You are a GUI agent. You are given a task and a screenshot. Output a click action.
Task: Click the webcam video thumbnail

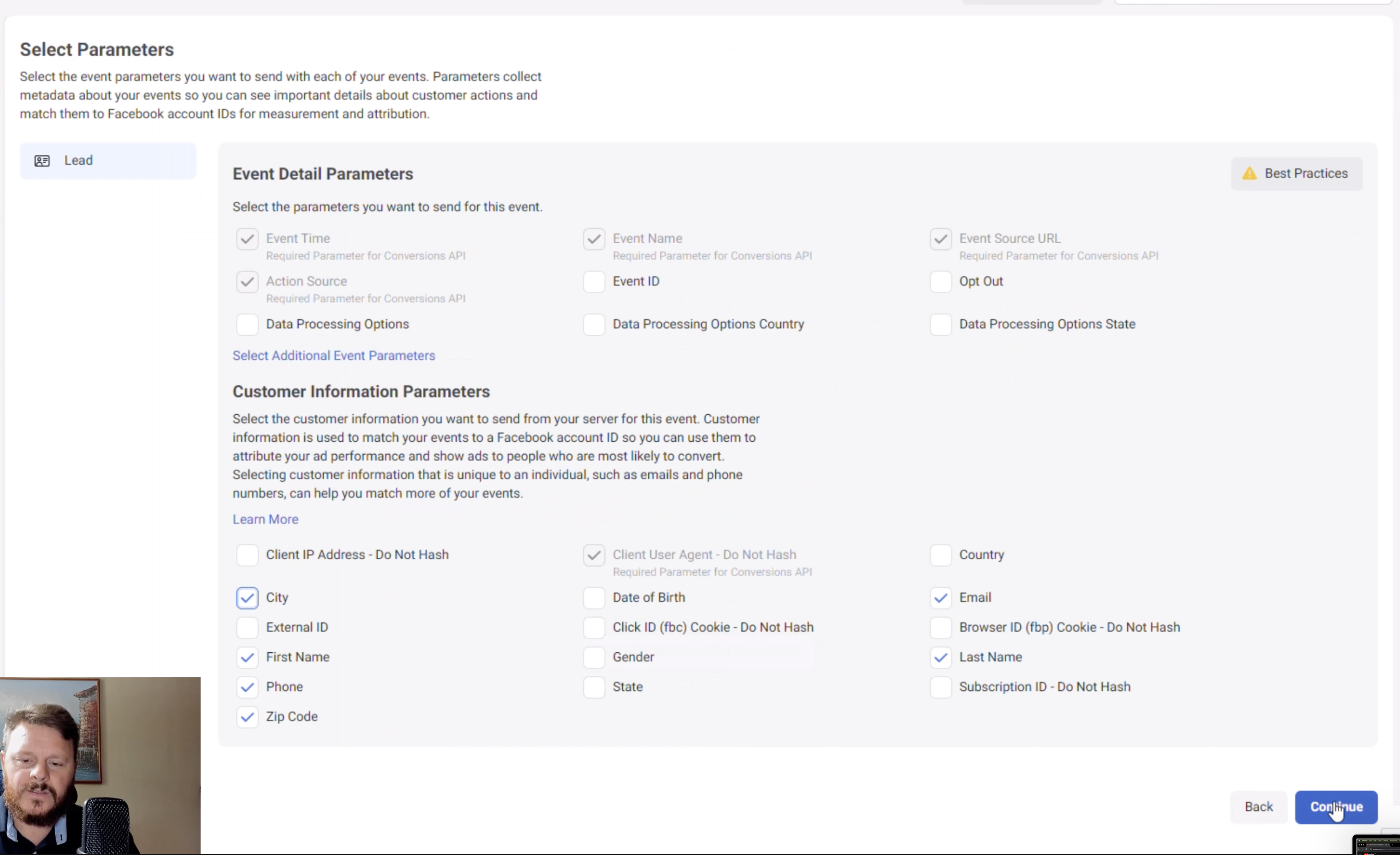click(100, 765)
